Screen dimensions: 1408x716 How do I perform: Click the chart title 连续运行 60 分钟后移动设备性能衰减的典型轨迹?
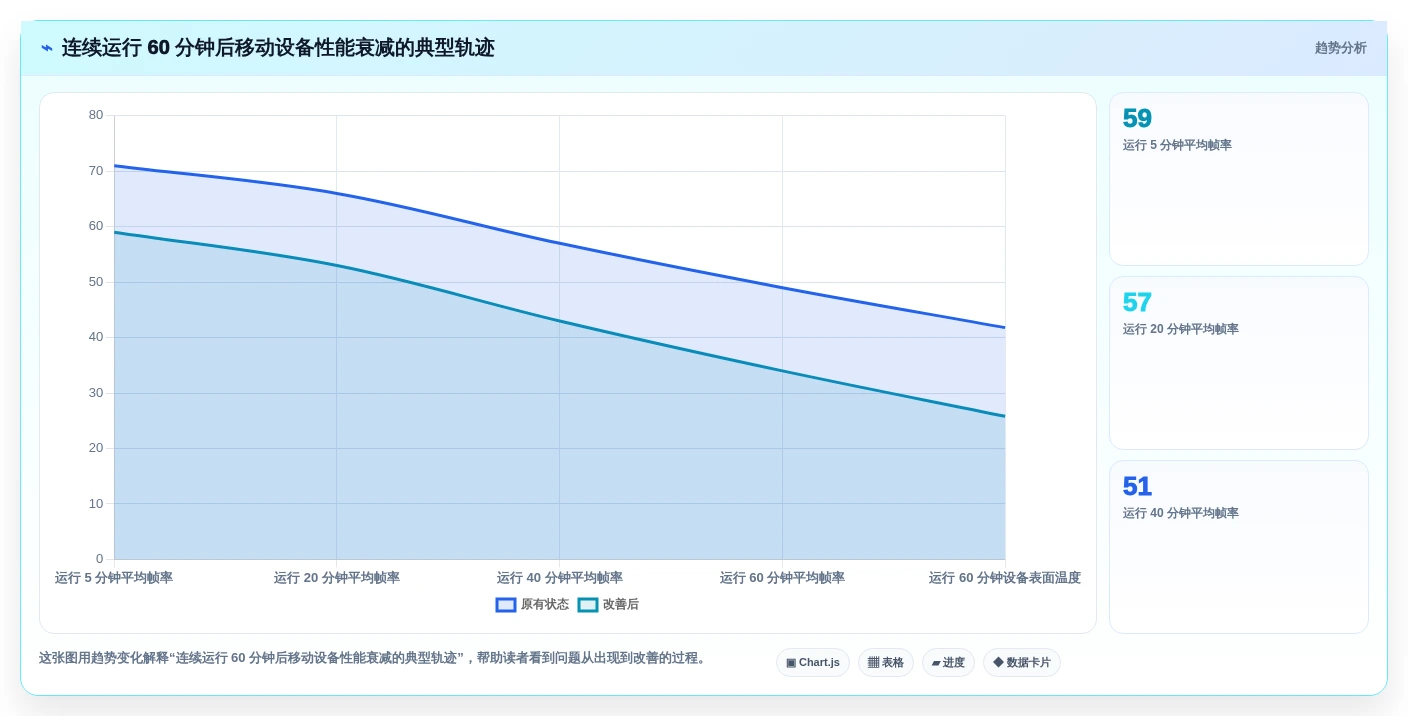tap(278, 48)
